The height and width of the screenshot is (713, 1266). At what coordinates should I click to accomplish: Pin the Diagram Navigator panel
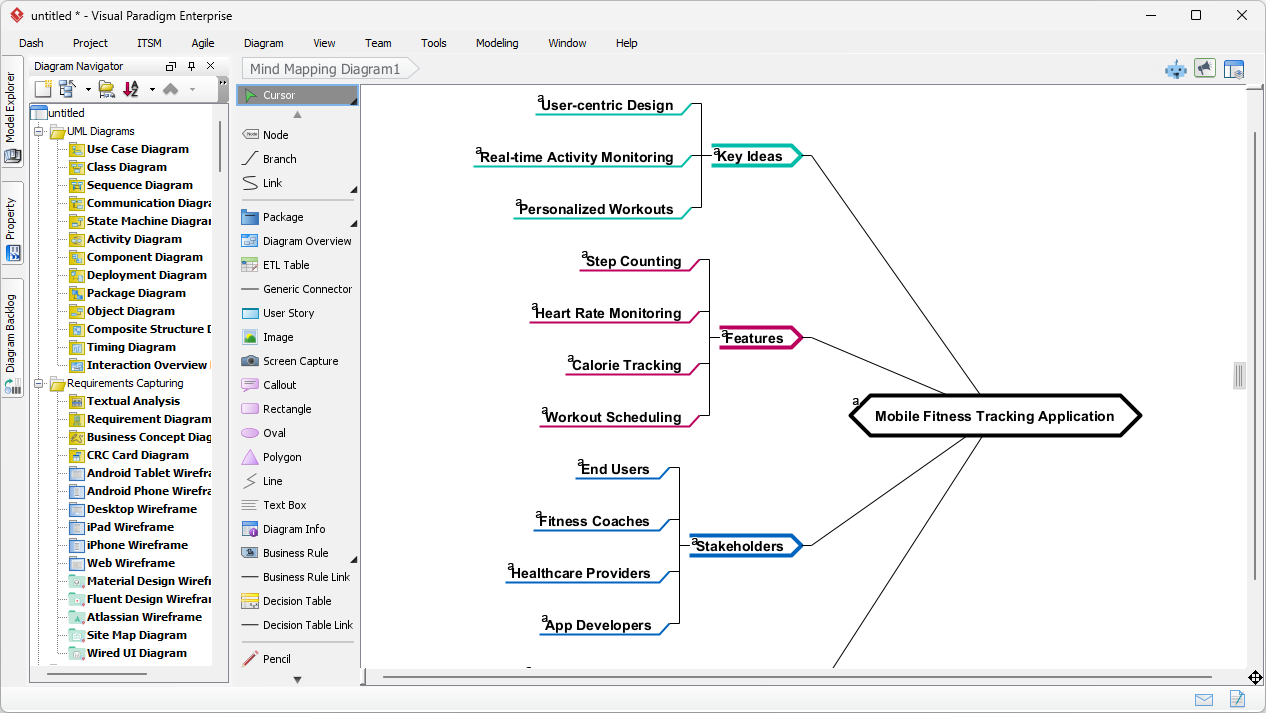pyautogui.click(x=190, y=66)
